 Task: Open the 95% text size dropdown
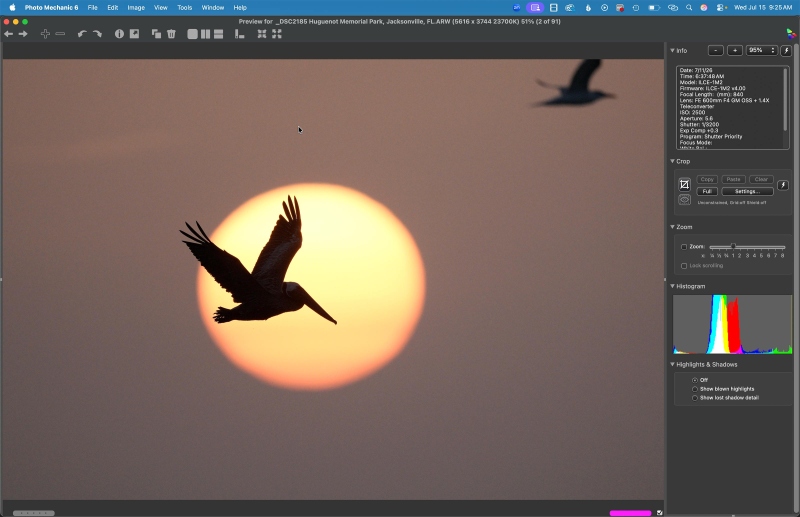point(761,50)
